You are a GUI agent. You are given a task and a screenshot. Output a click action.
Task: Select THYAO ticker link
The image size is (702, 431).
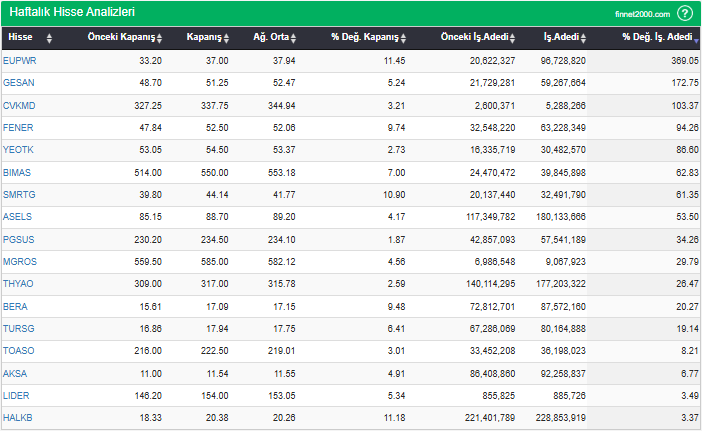18,284
